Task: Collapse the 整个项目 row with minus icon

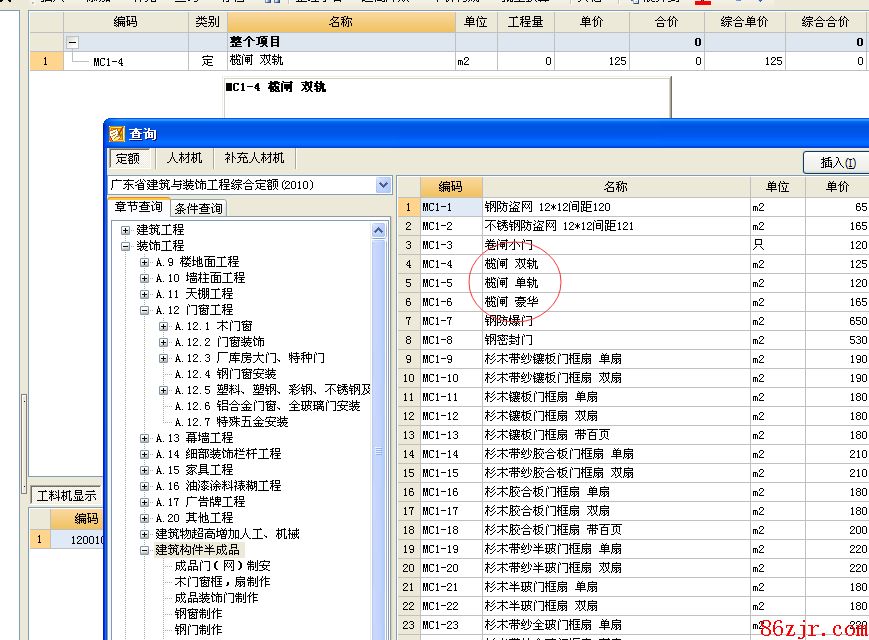Action: click(73, 42)
